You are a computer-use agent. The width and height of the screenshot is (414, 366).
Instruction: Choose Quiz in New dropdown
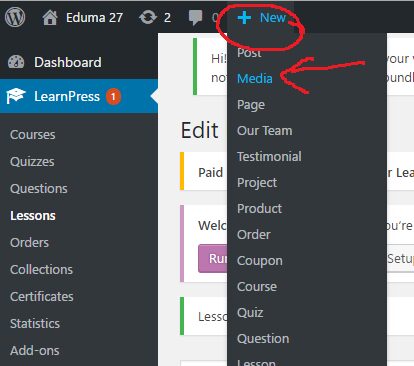point(250,313)
